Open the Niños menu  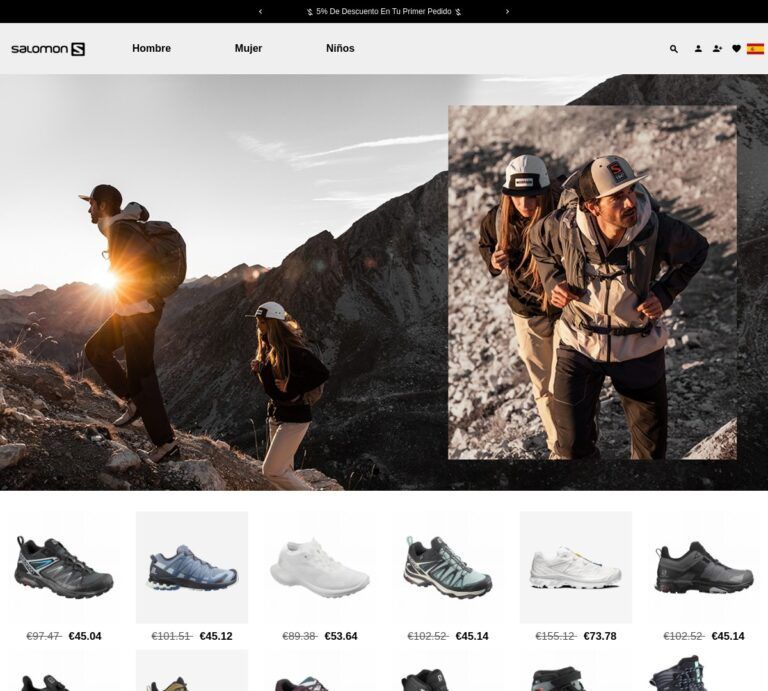click(x=340, y=48)
